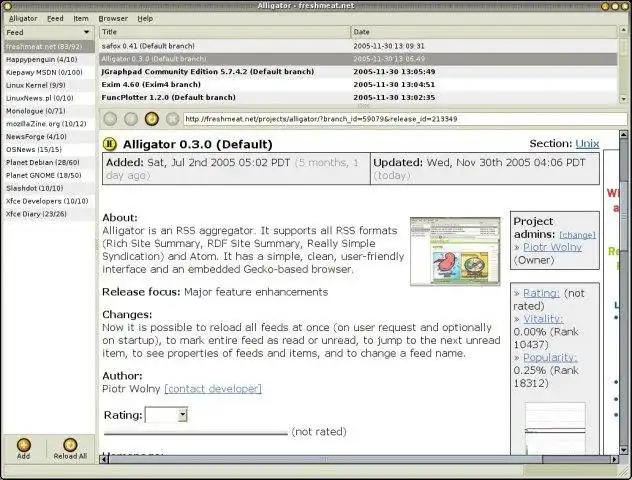Screen dimensions: 632x480
Task: Click the horizontal scrollbar right arrow
Action: pyautogui.click(x=614, y=459)
